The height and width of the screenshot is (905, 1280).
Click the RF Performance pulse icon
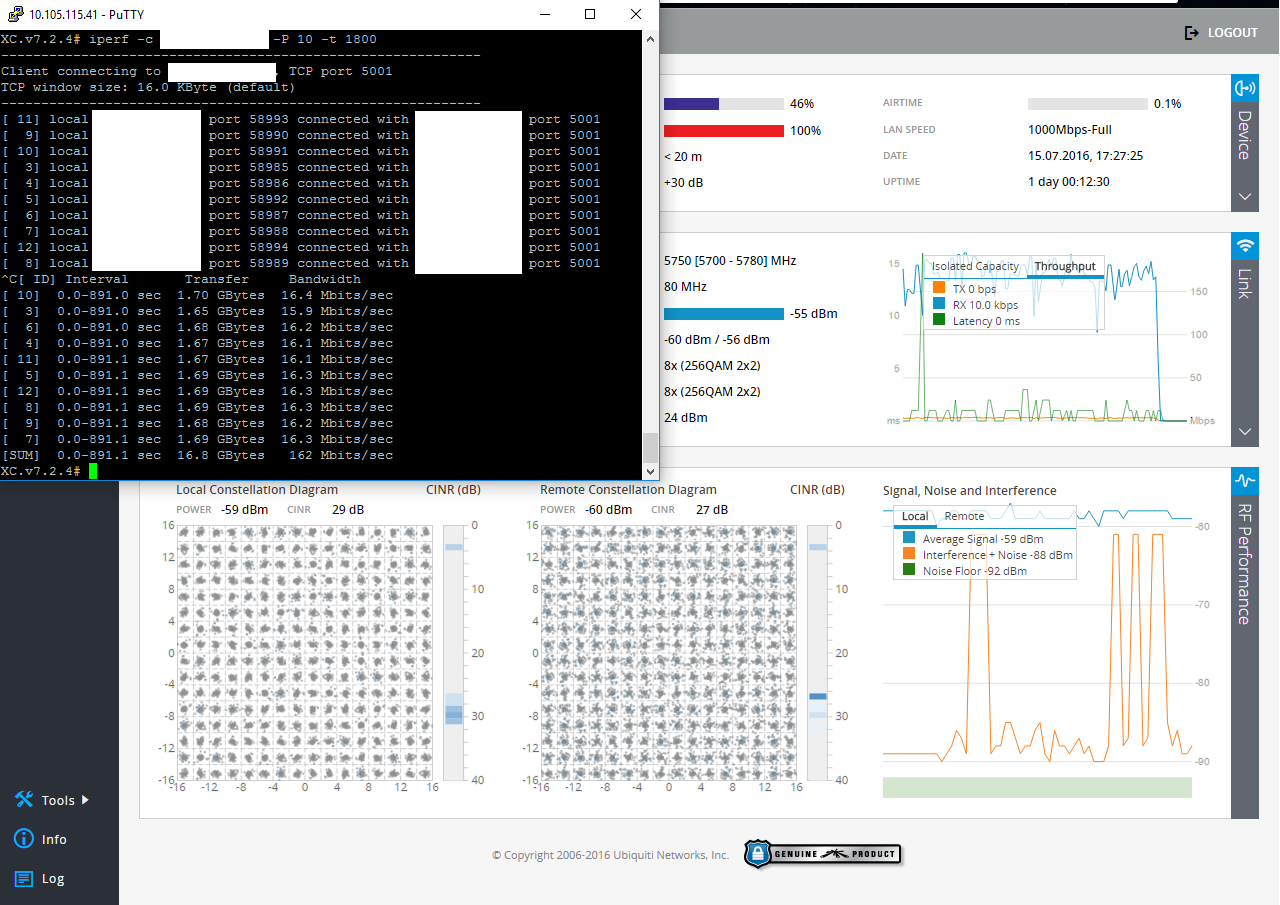tap(1244, 481)
